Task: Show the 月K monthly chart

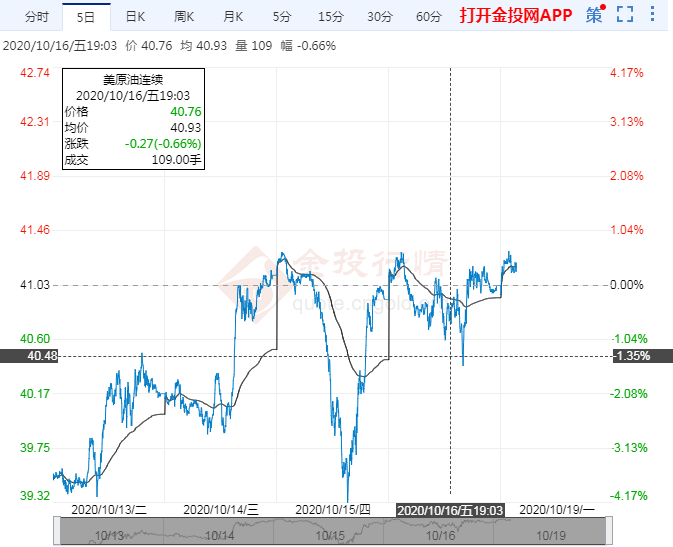Action: click(233, 16)
